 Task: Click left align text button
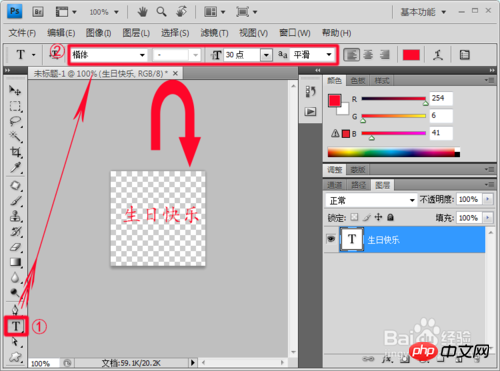point(351,55)
